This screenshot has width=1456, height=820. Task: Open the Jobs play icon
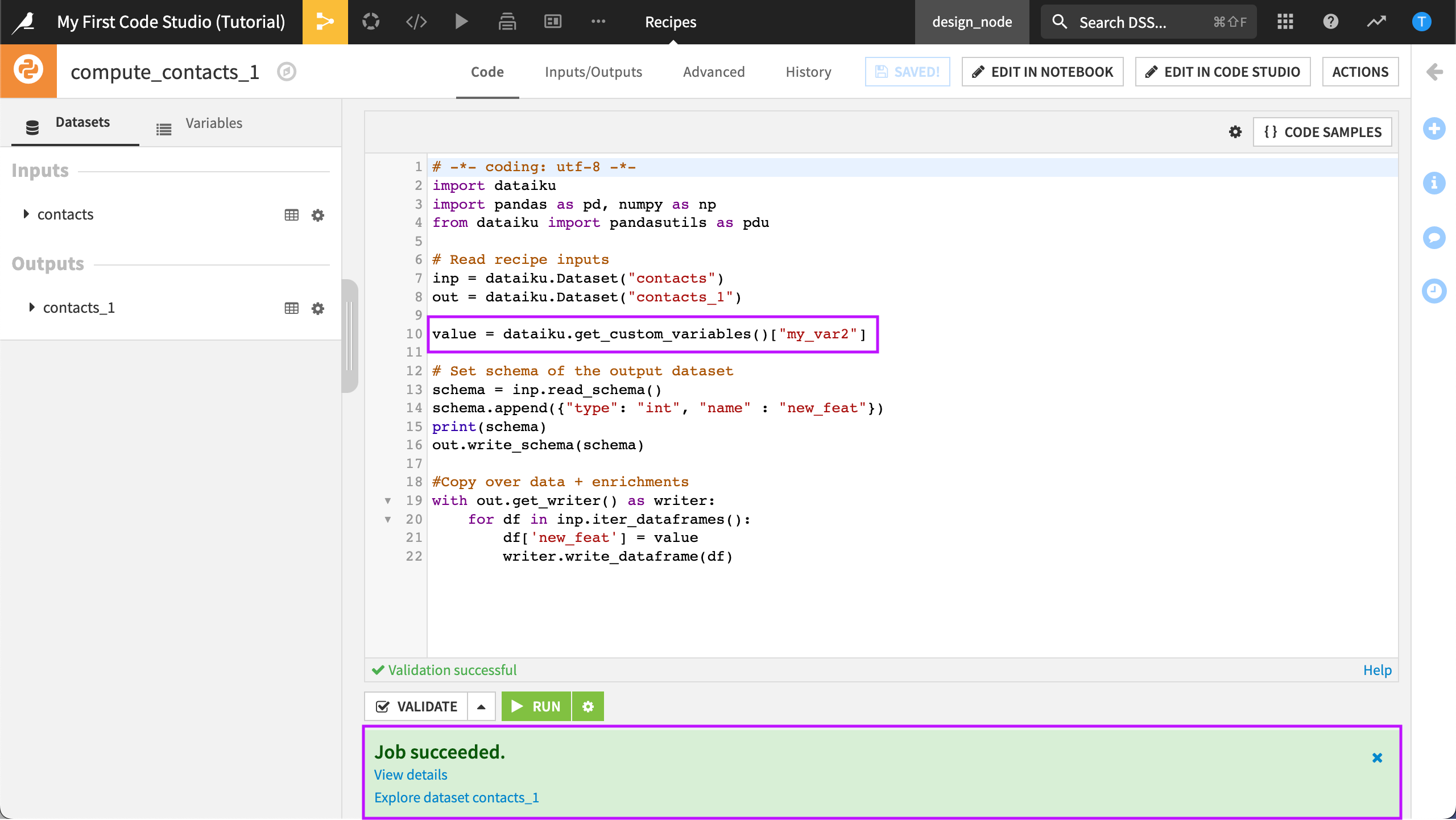click(461, 22)
